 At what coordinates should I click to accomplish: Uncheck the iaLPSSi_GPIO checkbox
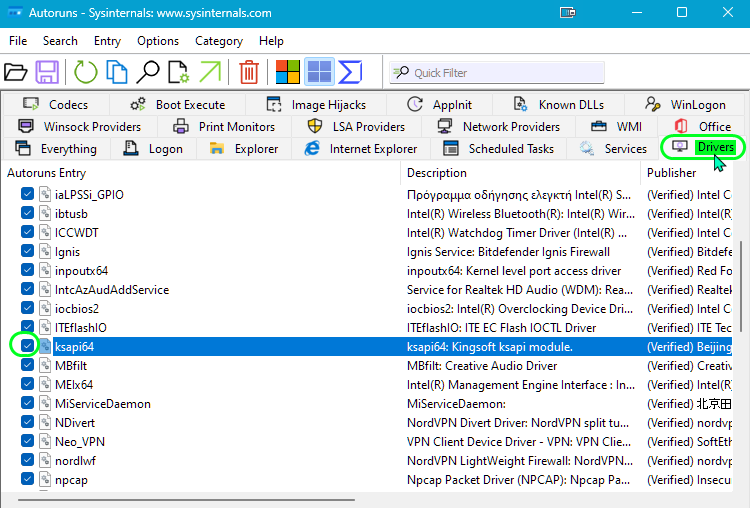pyautogui.click(x=27, y=194)
